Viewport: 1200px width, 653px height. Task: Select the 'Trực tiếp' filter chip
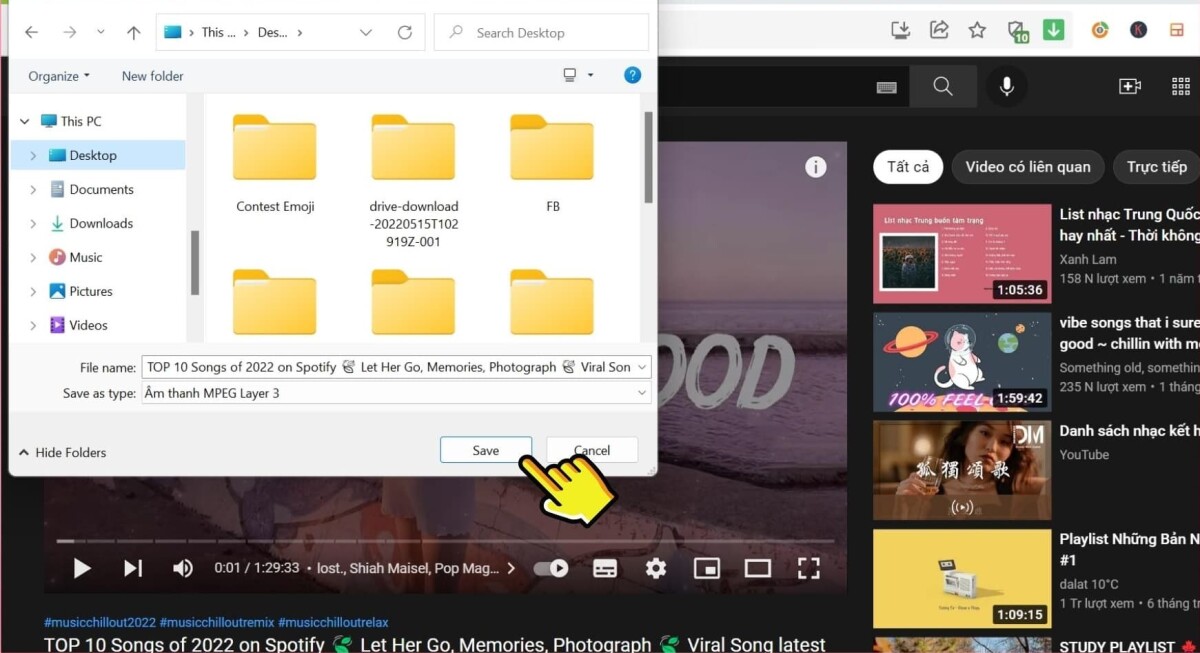point(1155,167)
